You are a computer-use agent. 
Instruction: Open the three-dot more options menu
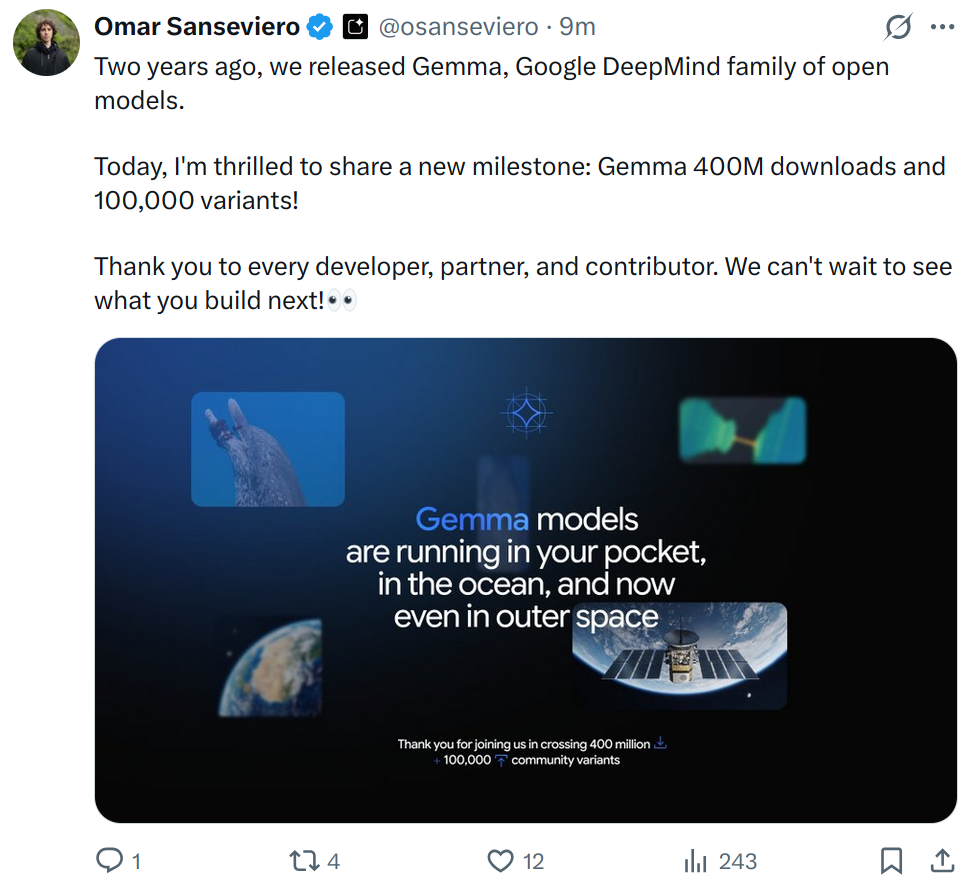pos(942,27)
